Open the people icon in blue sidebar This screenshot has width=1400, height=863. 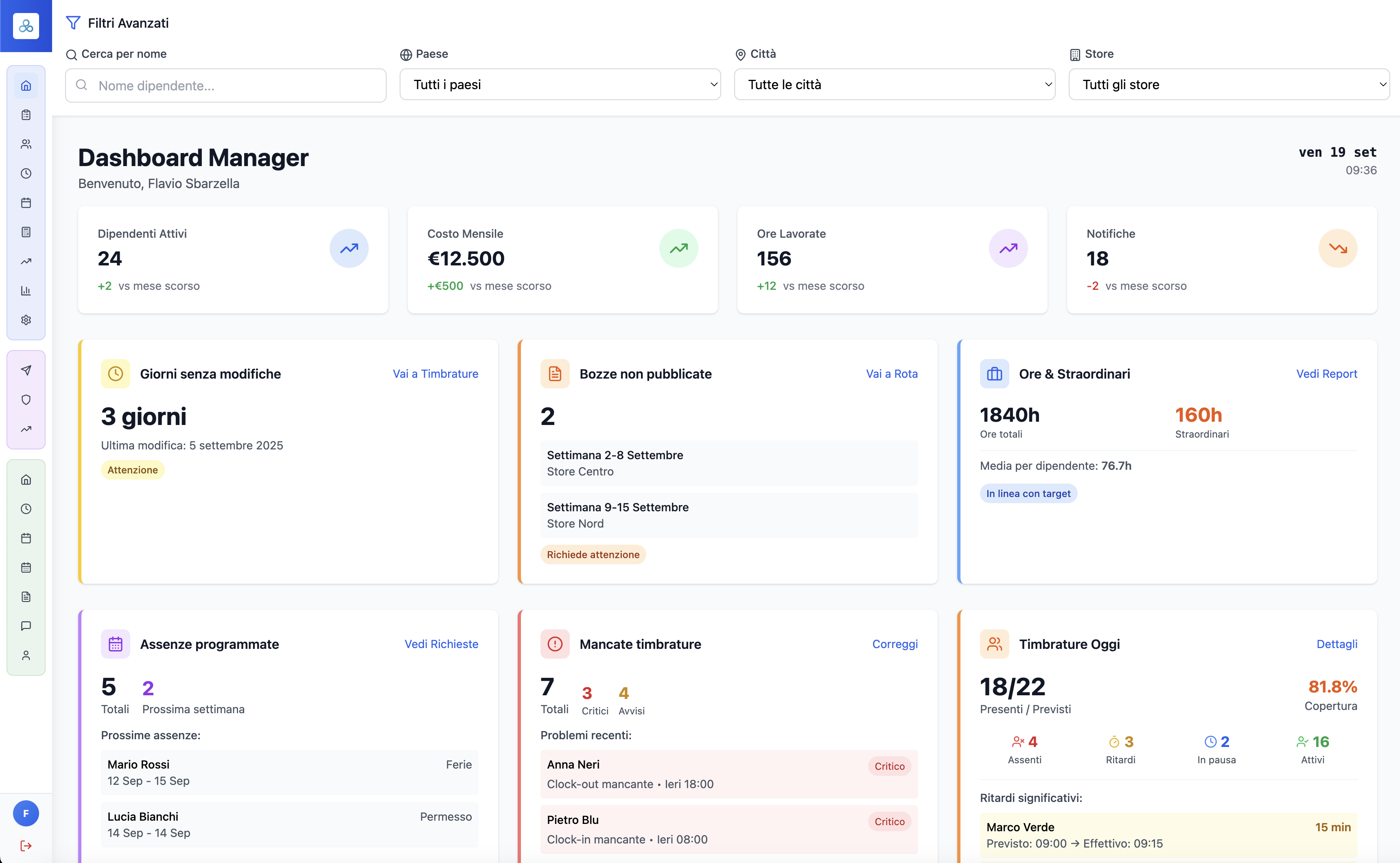(x=26, y=144)
